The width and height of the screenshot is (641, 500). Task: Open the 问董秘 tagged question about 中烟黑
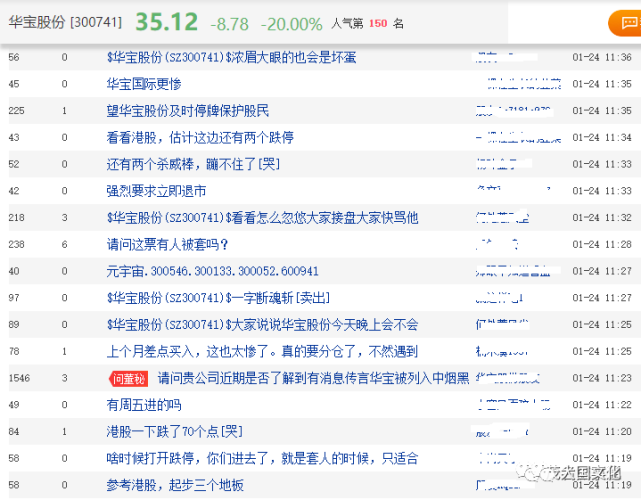tap(313, 378)
